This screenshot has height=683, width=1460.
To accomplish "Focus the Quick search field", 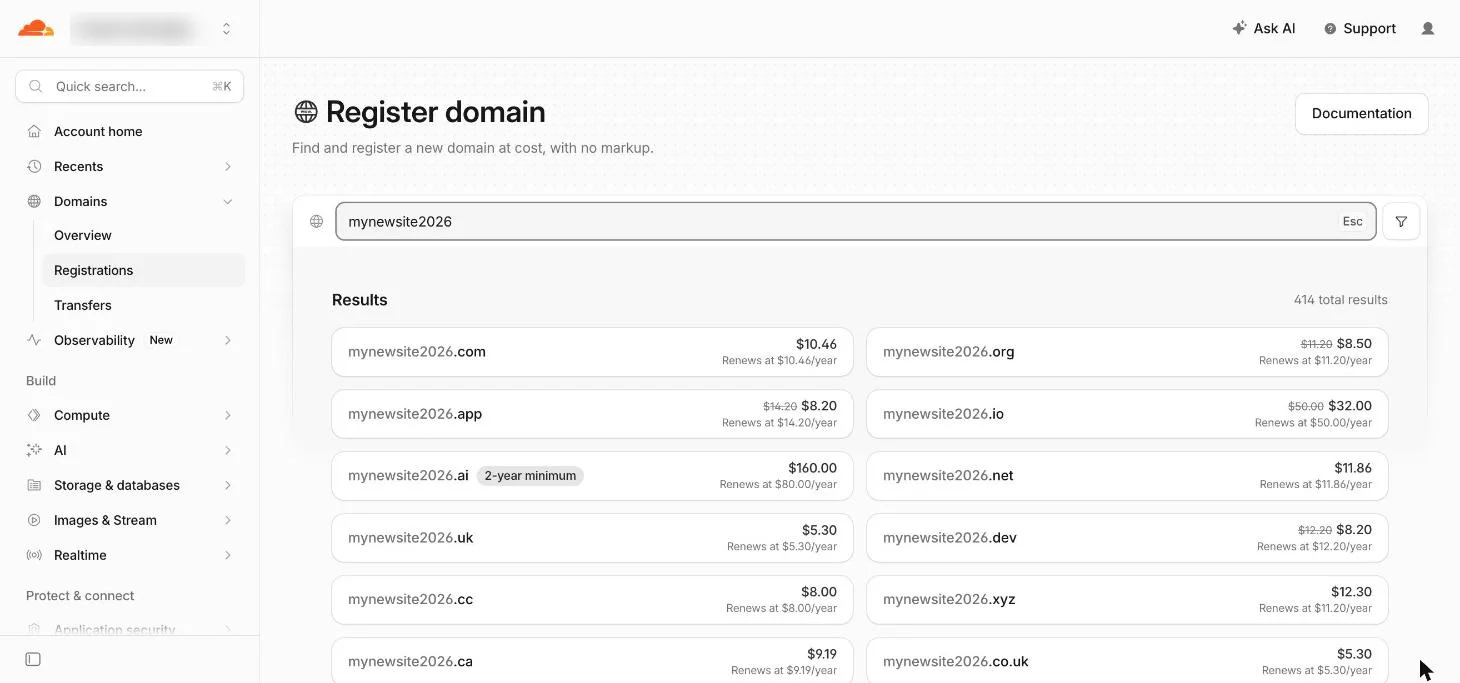I will pyautogui.click(x=129, y=86).
